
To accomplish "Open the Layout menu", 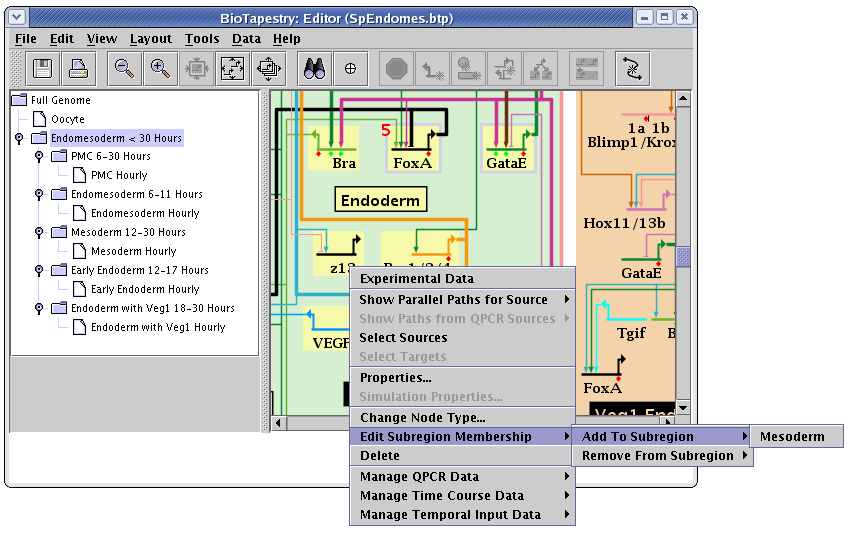I will click(x=150, y=39).
